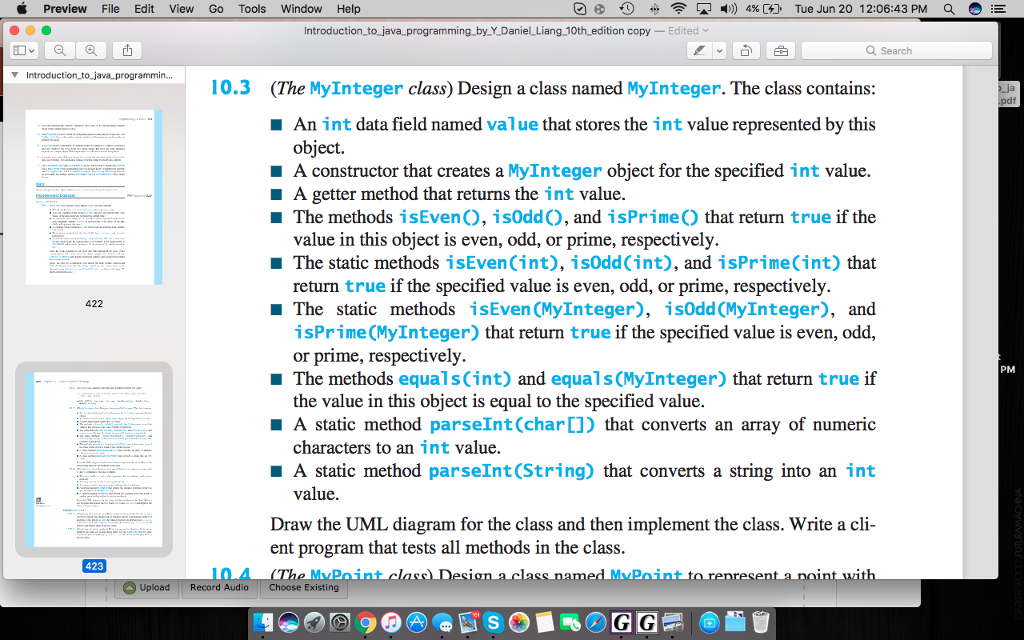1024x640 pixels.
Task: Open the Tools menu
Action: pos(251,9)
